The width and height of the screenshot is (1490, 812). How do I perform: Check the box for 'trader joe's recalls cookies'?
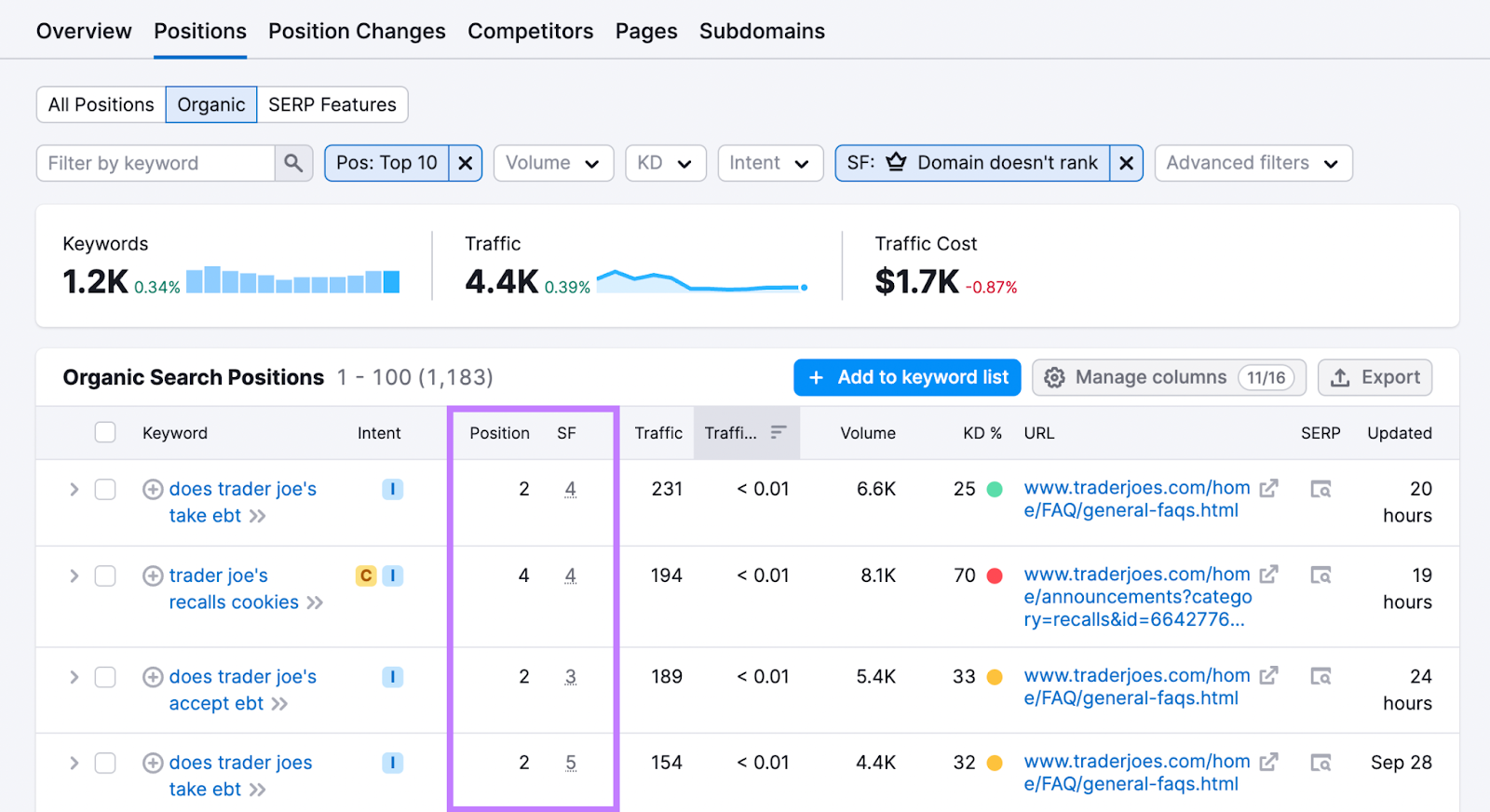click(105, 575)
